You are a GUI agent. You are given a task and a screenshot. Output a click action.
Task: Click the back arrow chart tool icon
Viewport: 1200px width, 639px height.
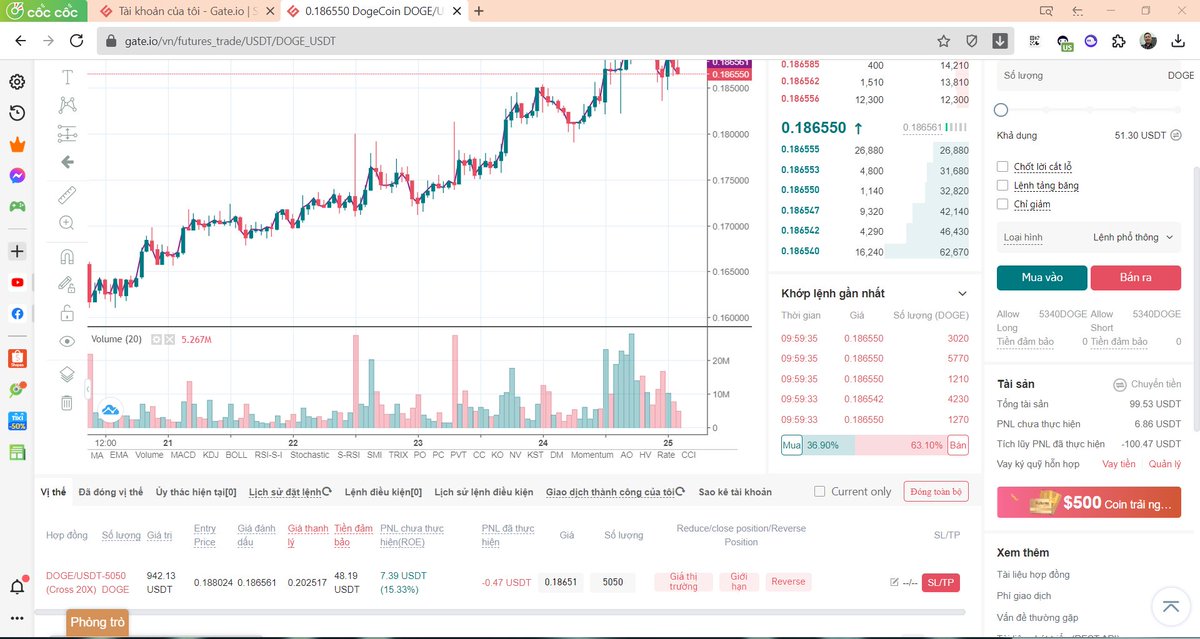[x=67, y=162]
